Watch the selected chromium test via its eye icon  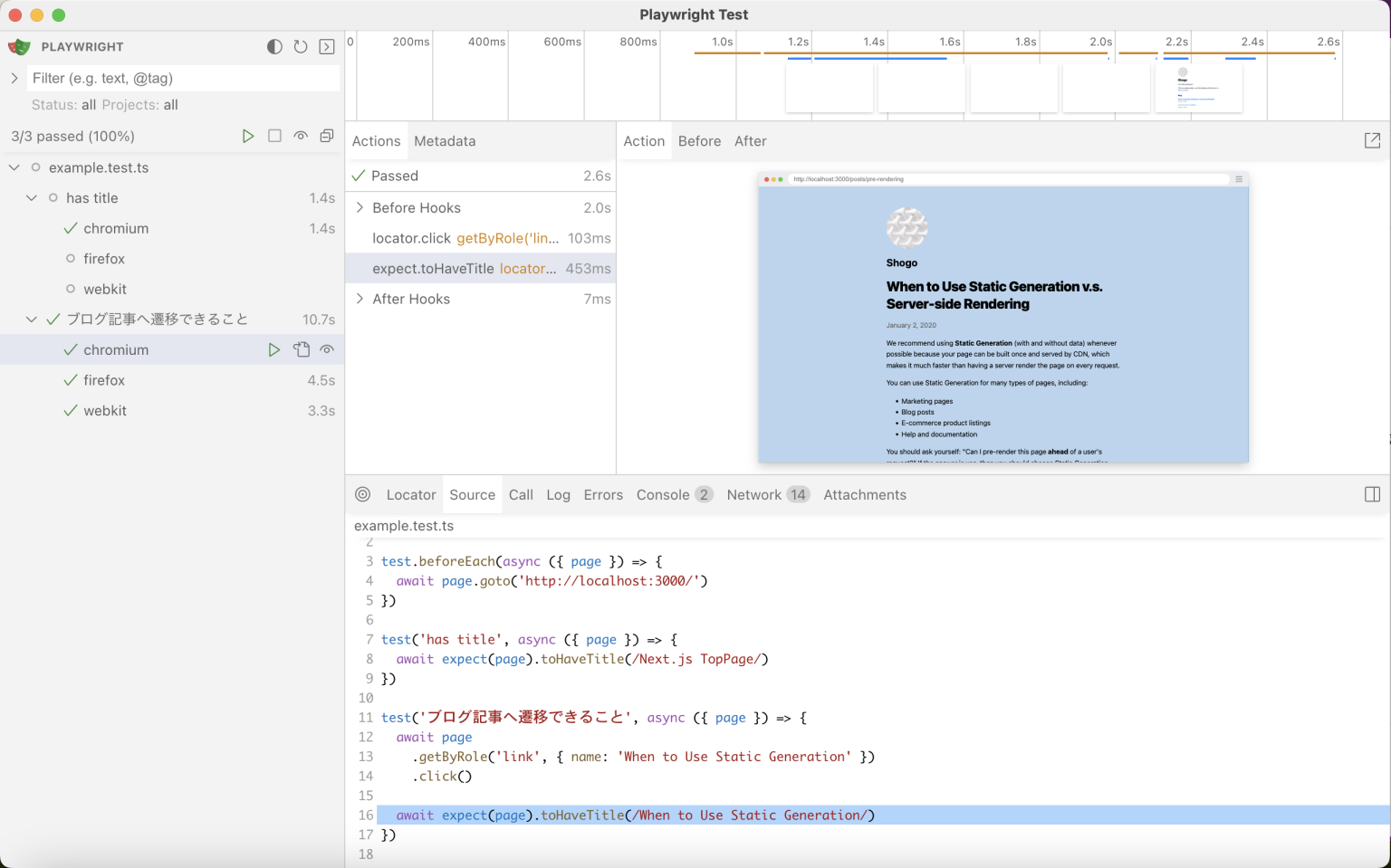click(326, 349)
